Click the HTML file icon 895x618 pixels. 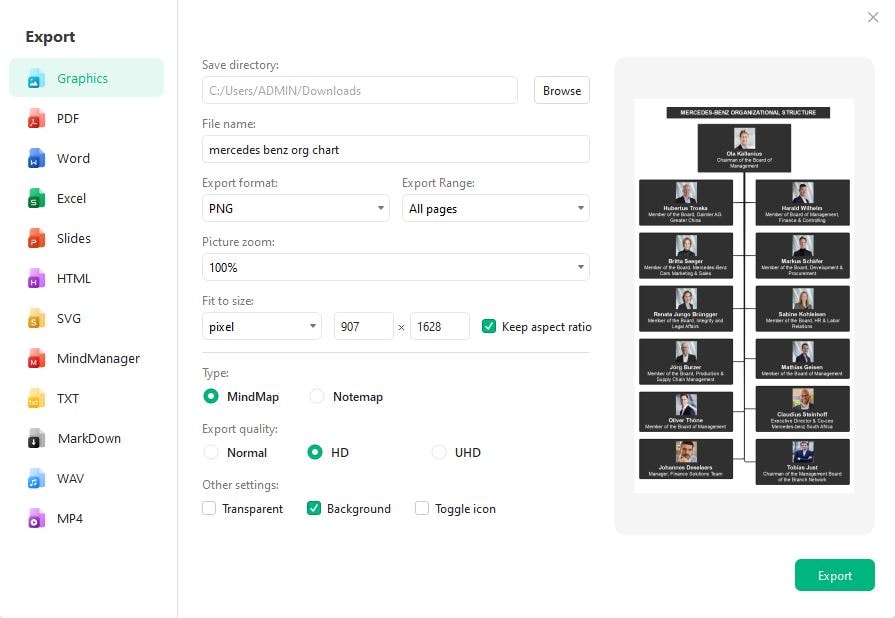tap(36, 278)
